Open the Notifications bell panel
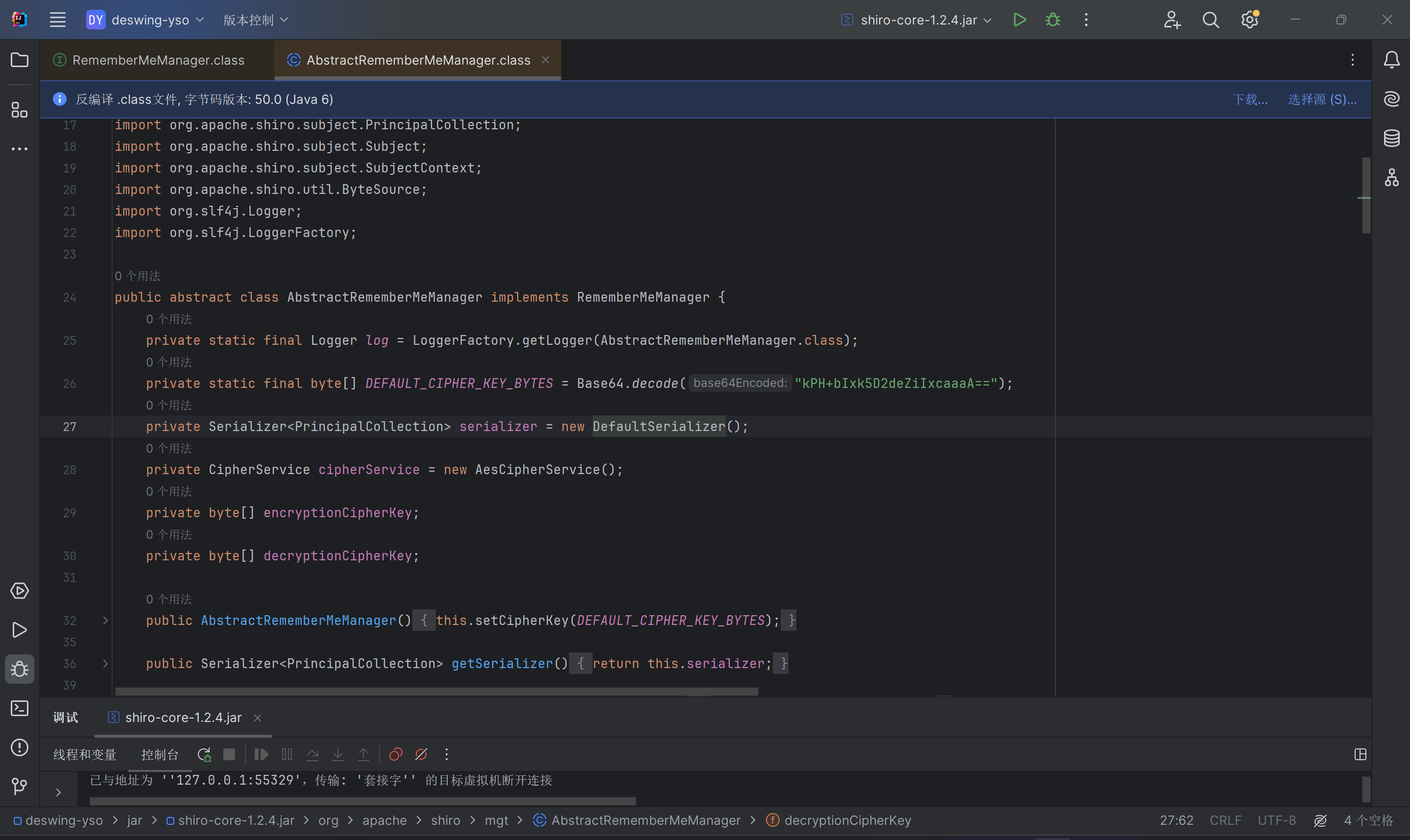This screenshot has height=840, width=1410. tap(1391, 60)
